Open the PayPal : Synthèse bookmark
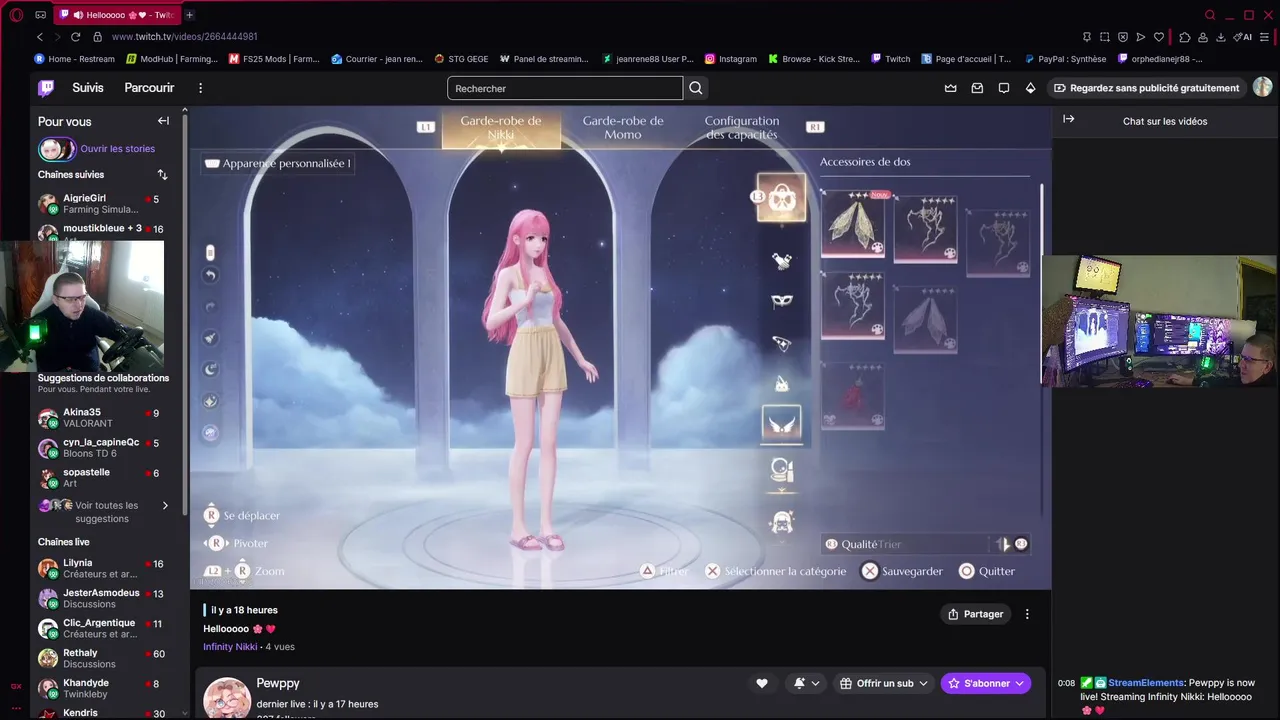 [1065, 59]
